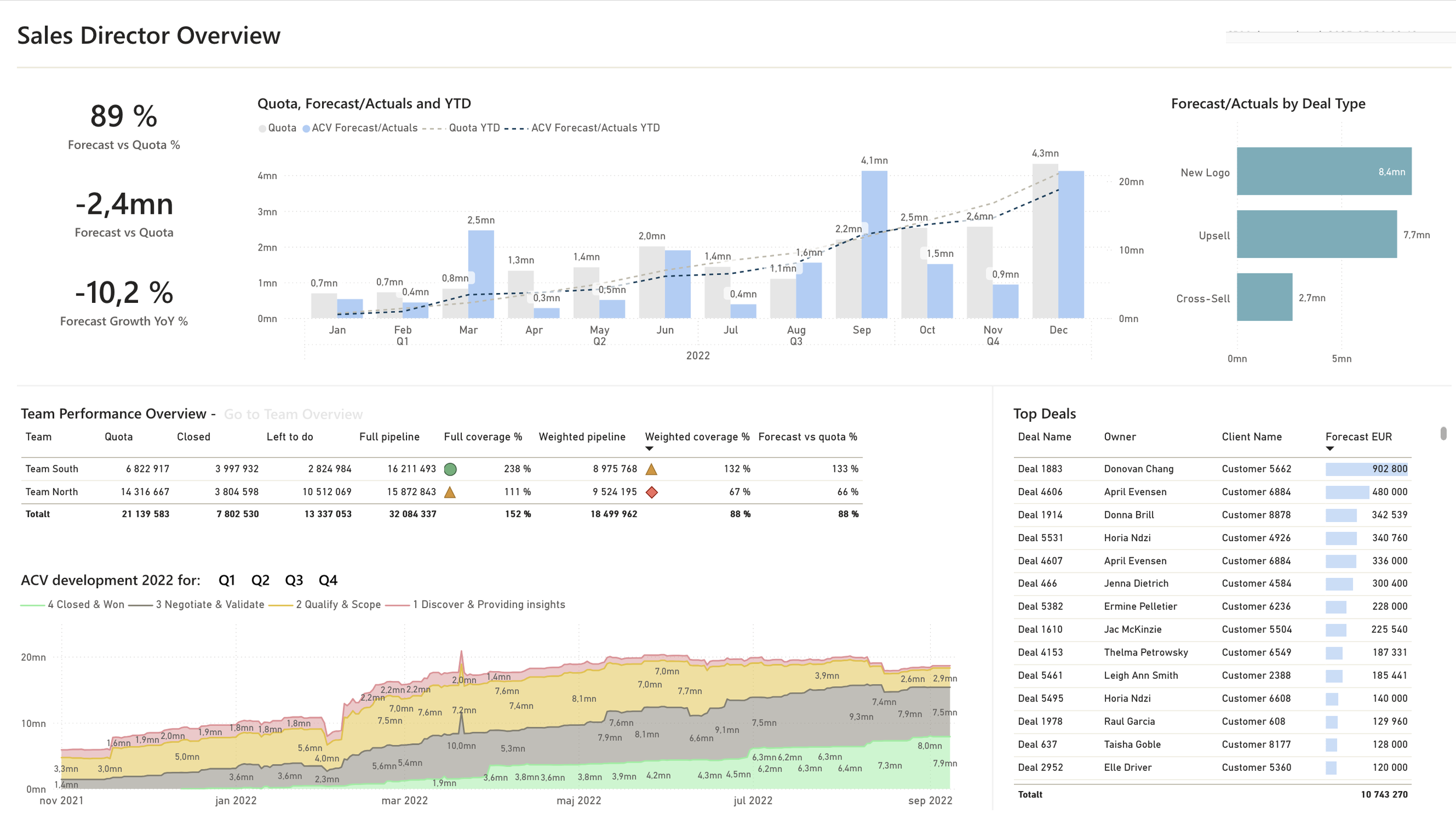
Task: Select the Q1 quarter tab
Action: pos(227,580)
